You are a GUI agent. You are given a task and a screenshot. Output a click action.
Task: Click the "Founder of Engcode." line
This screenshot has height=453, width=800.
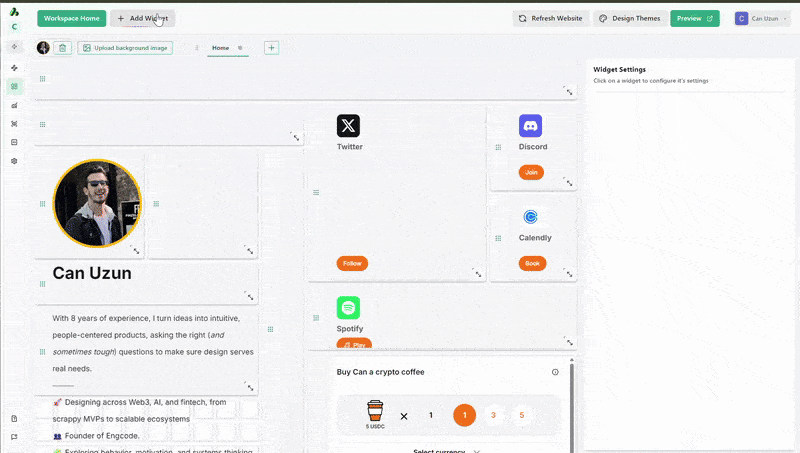(x=102, y=436)
